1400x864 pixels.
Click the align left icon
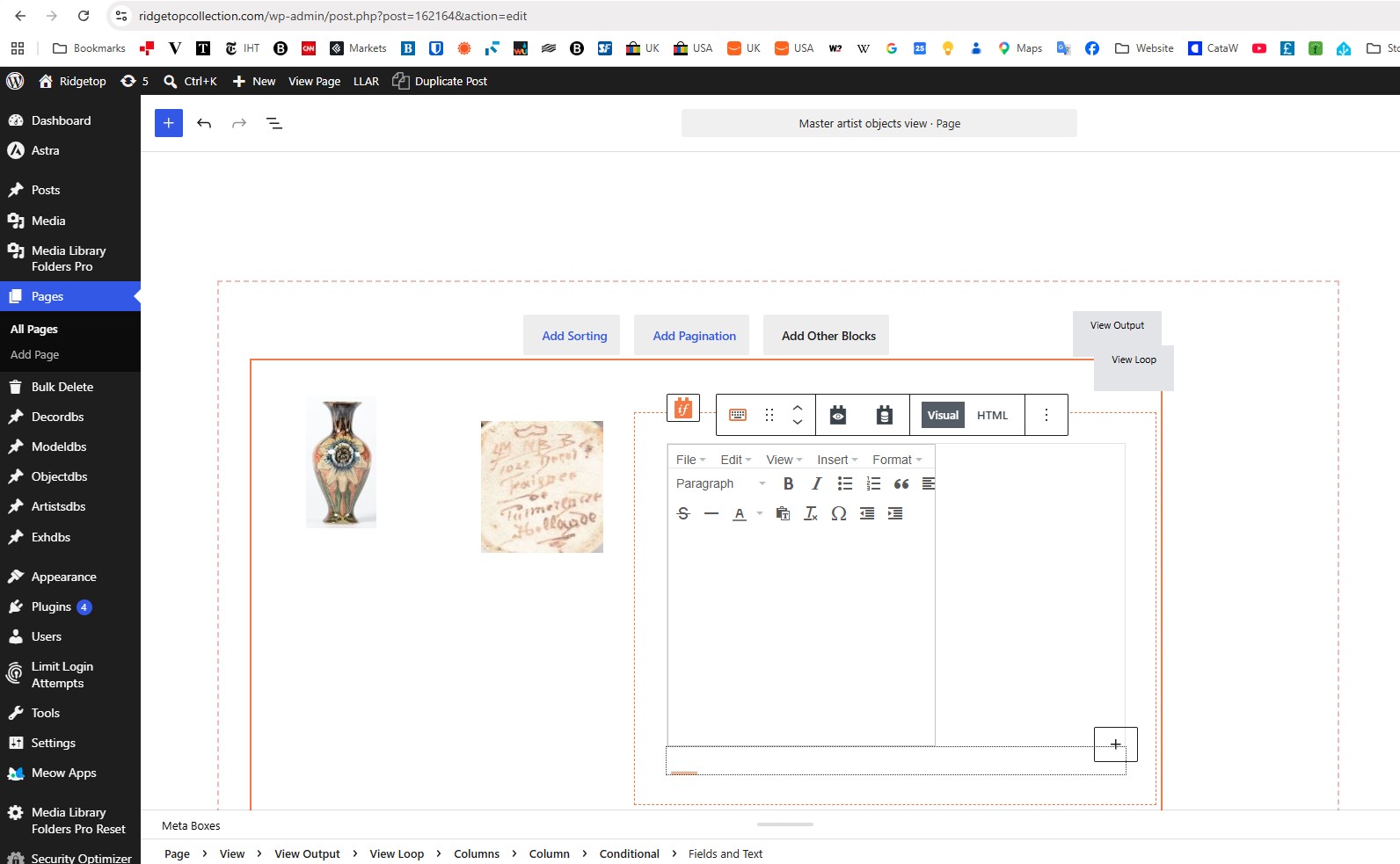click(928, 483)
